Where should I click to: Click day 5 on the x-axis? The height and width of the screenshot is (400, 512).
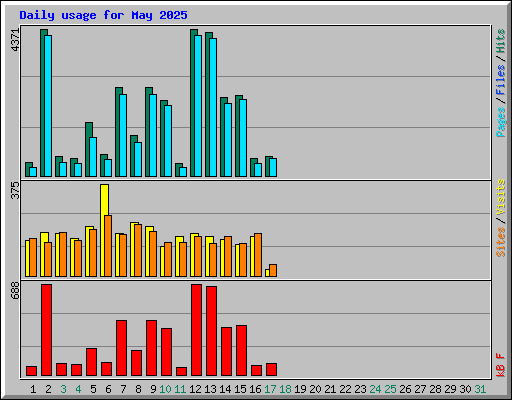coord(93,389)
